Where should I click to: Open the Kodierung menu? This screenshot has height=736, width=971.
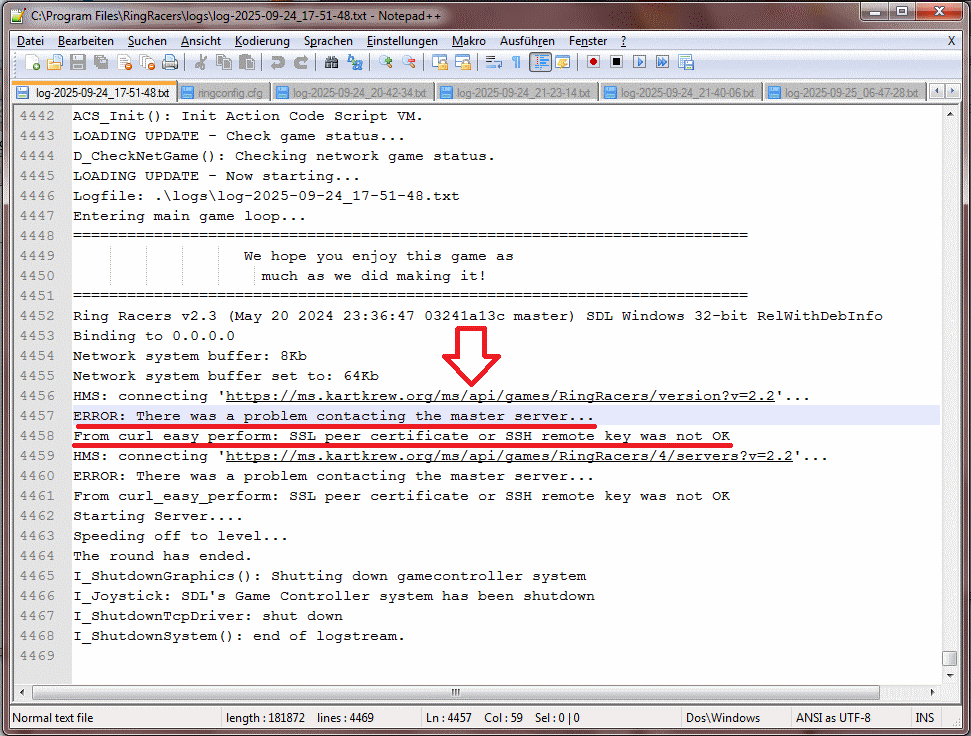click(262, 41)
